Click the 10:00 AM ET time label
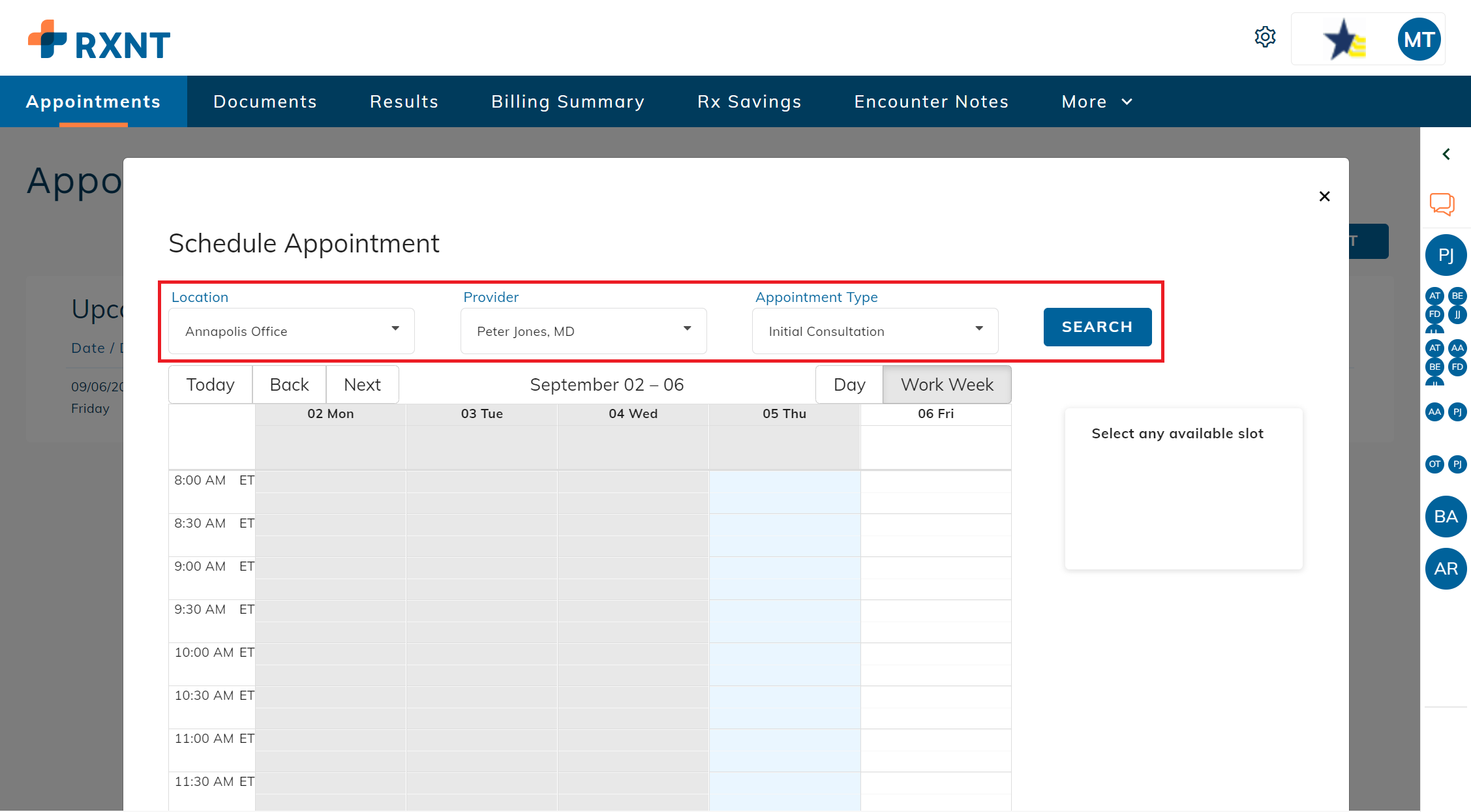Viewport: 1471px width, 812px height. 214,652
